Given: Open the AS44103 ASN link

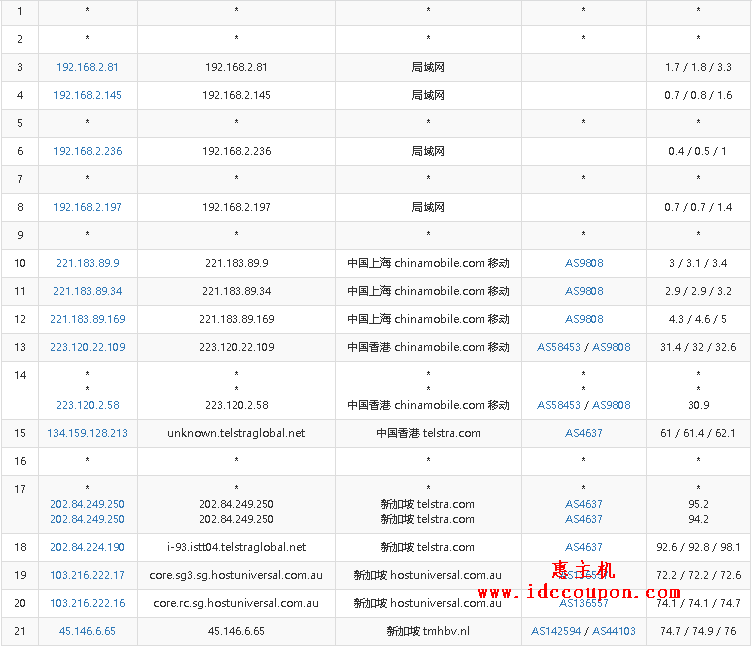Looking at the screenshot, I should click(x=614, y=631).
